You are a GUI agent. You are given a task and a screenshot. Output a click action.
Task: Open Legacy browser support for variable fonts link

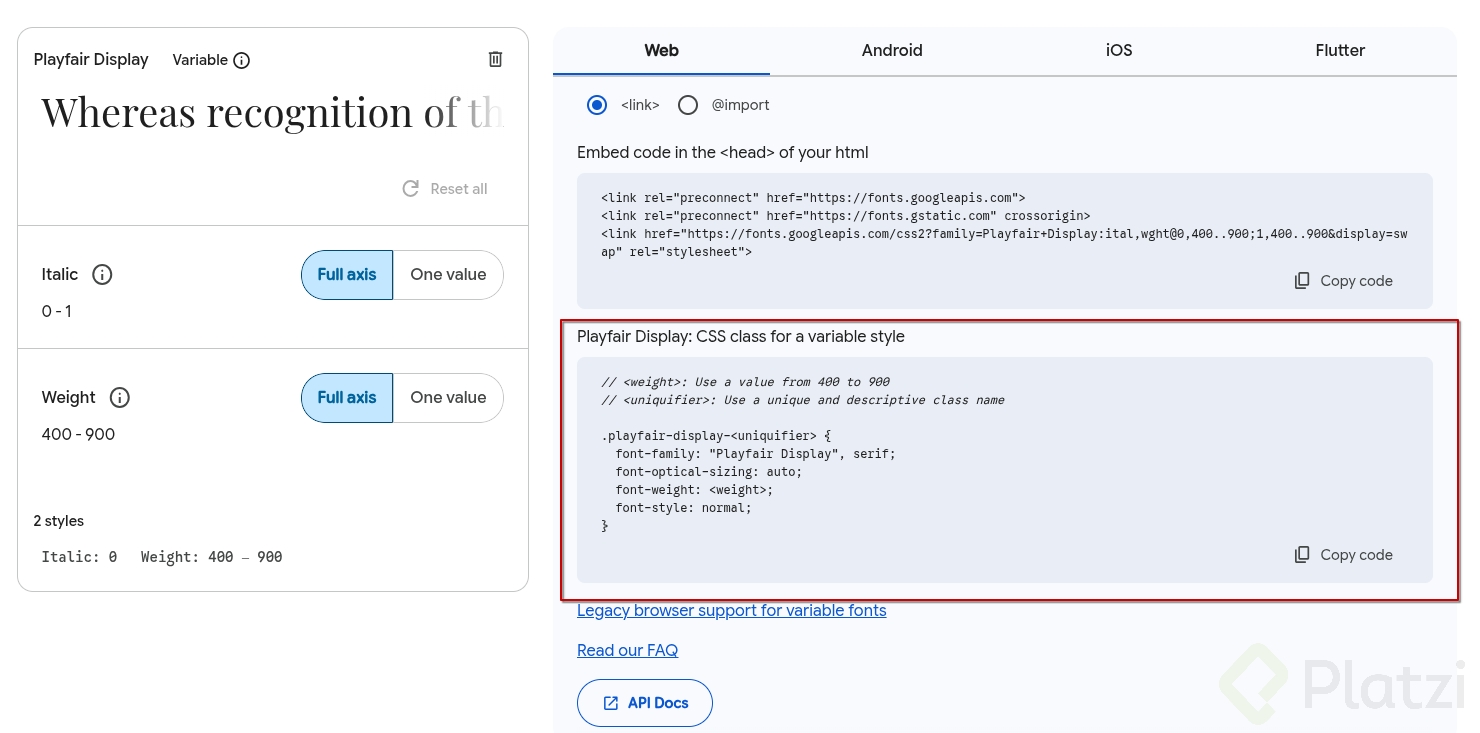pos(731,610)
